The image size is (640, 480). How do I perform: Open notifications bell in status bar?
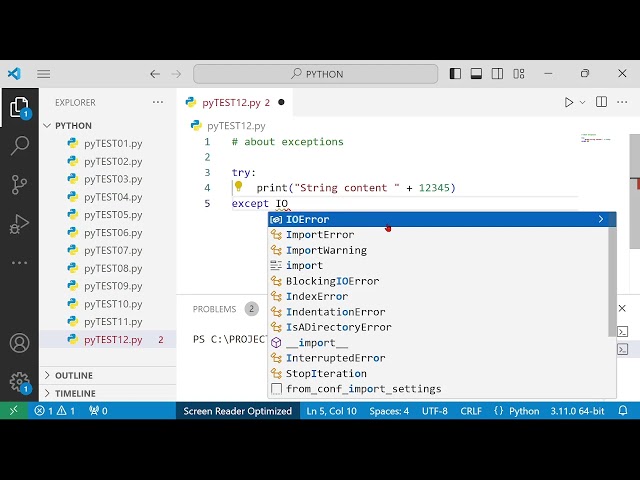[x=623, y=411]
